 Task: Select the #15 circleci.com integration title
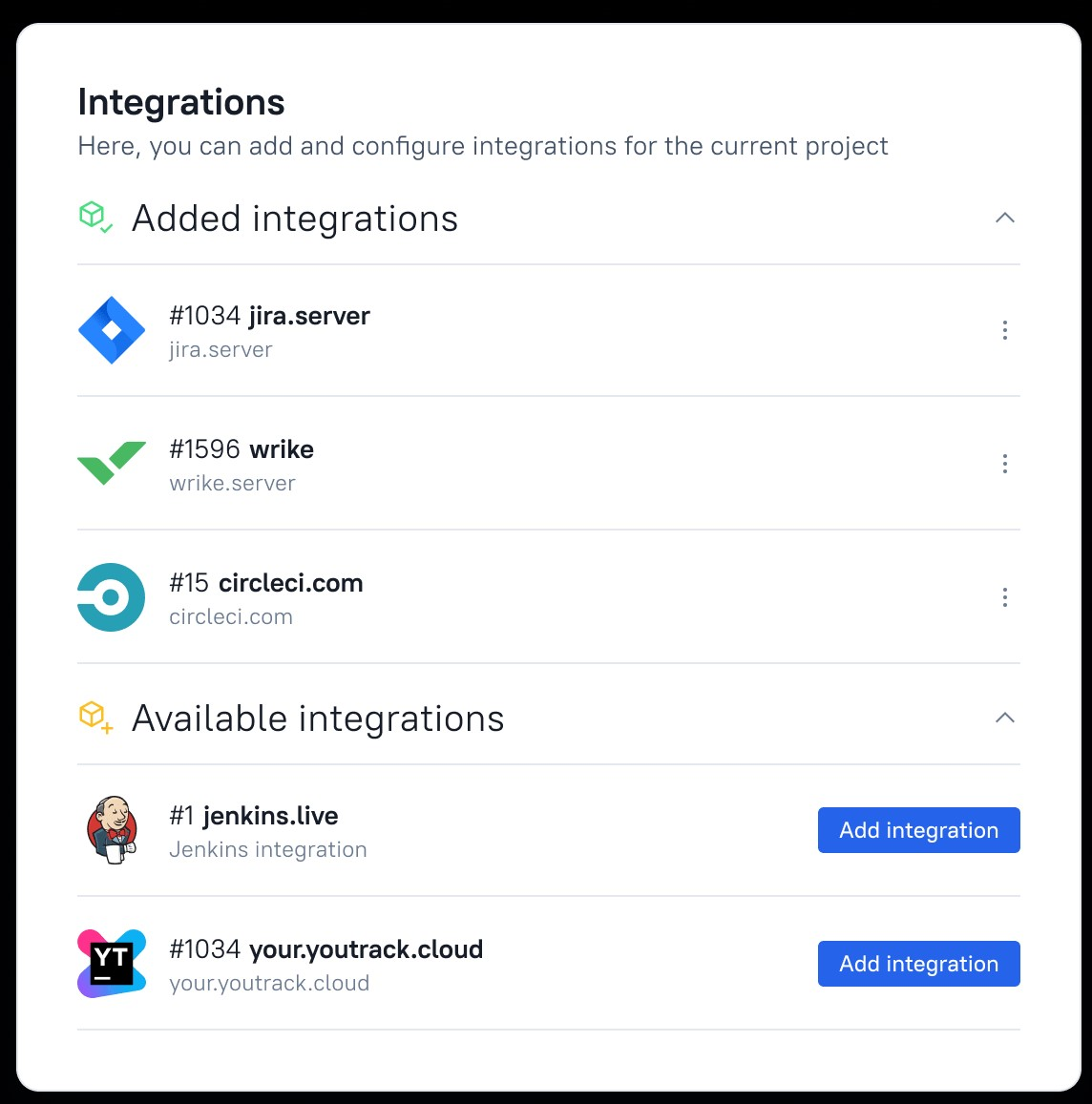click(266, 583)
